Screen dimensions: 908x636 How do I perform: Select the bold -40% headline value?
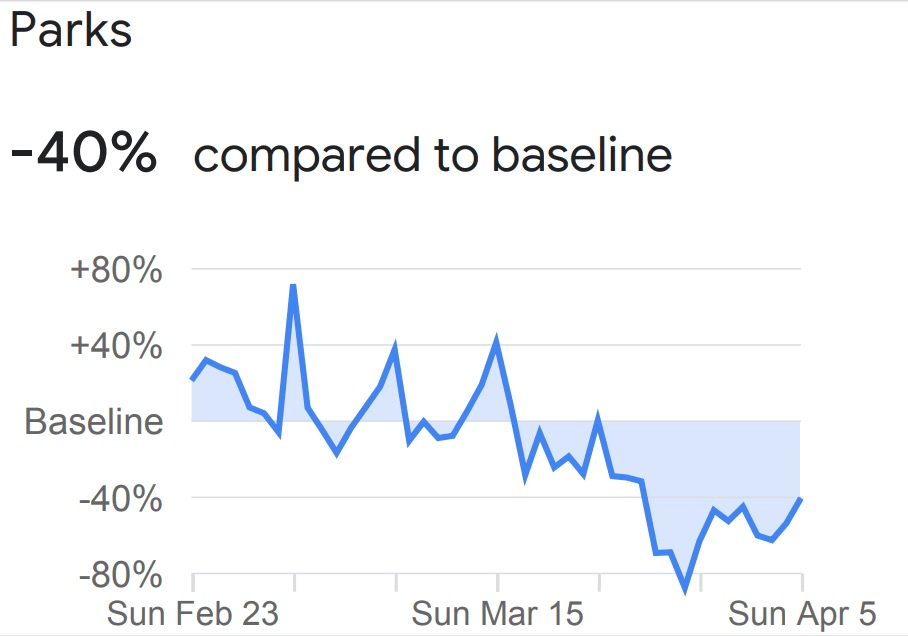(84, 156)
